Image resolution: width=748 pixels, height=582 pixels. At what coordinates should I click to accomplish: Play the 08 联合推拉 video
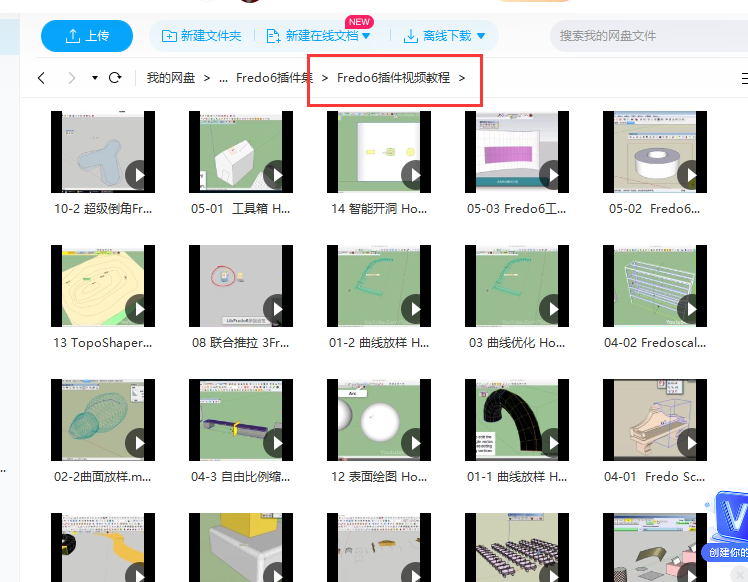coord(277,309)
